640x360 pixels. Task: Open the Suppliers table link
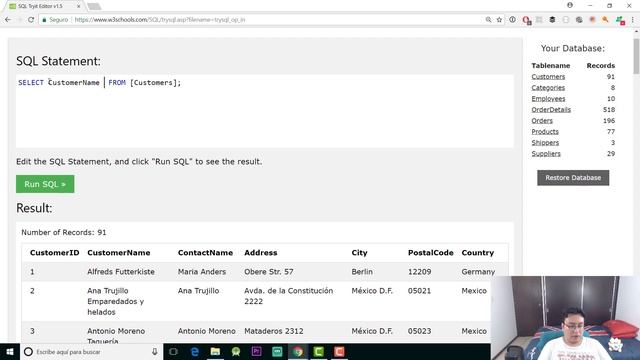coord(546,154)
